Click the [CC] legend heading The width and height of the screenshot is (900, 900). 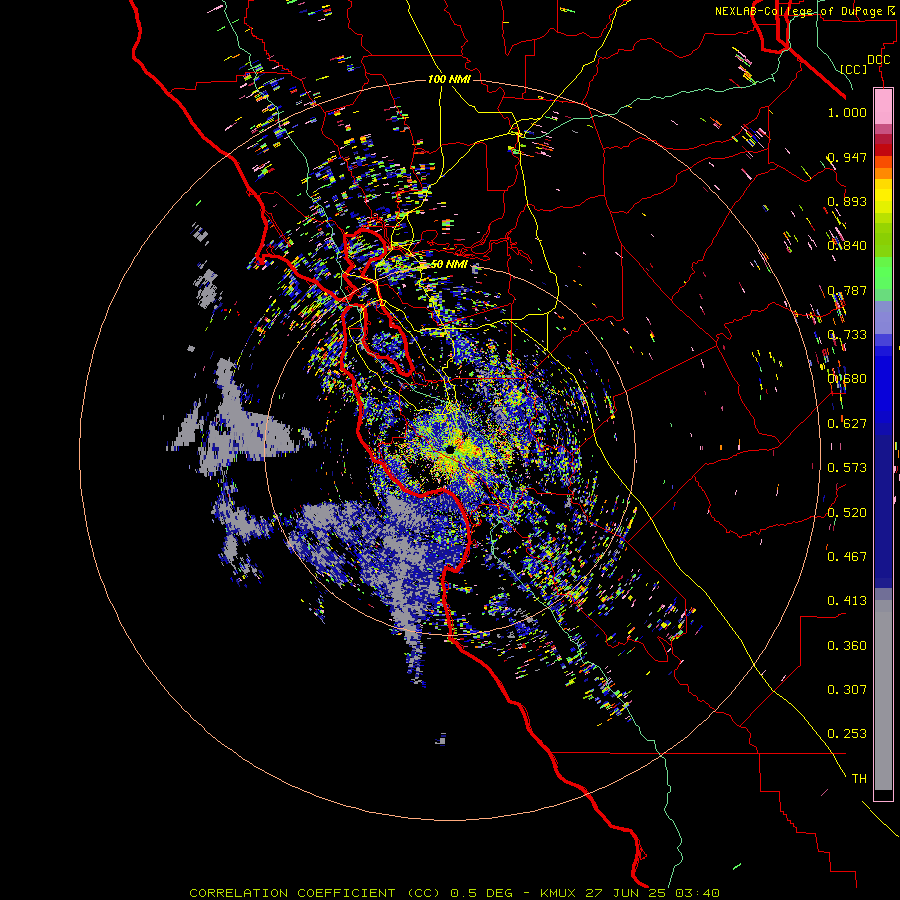[854, 69]
